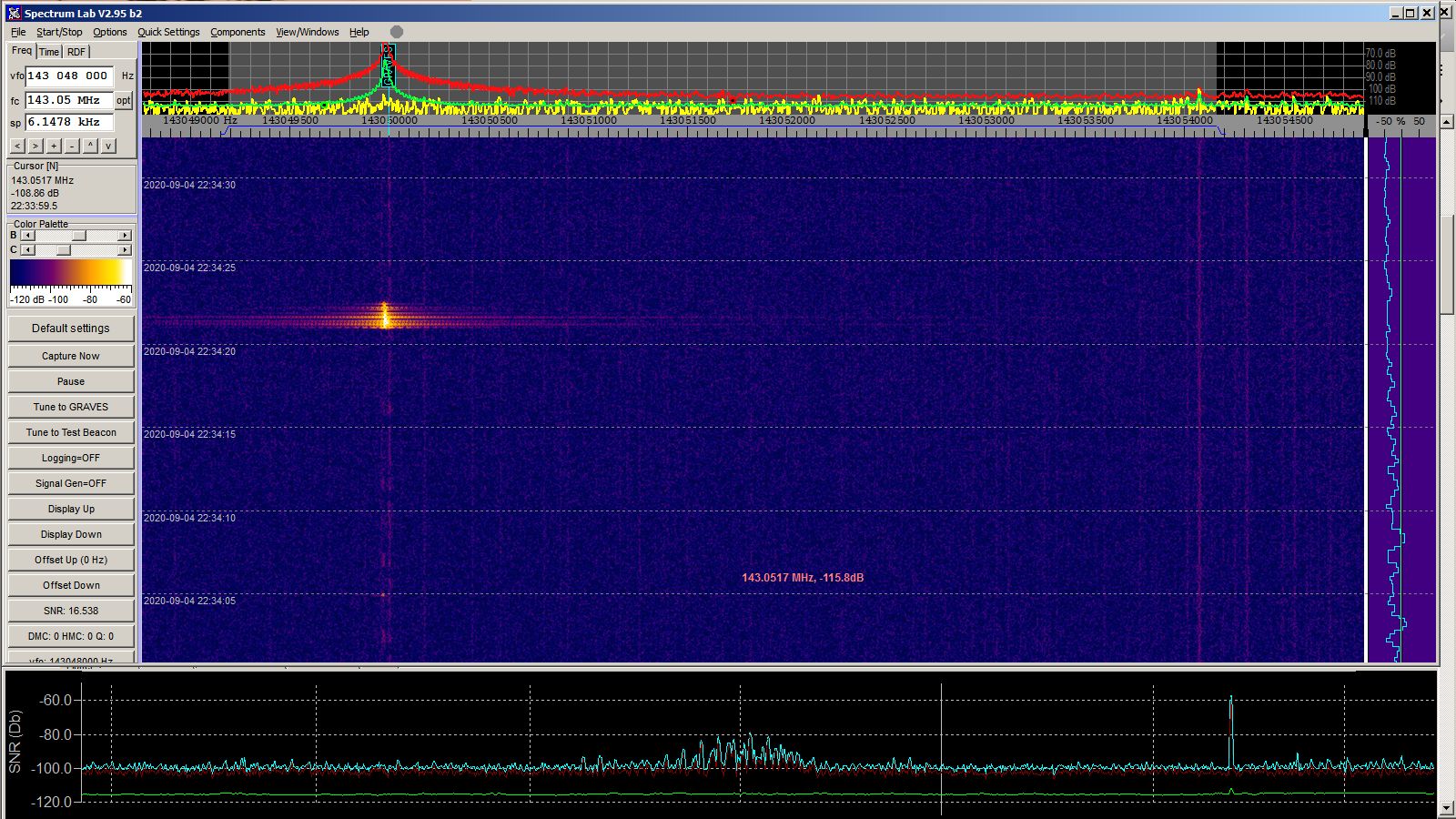Click the C slider left arrow
1456x819 pixels.
27,250
